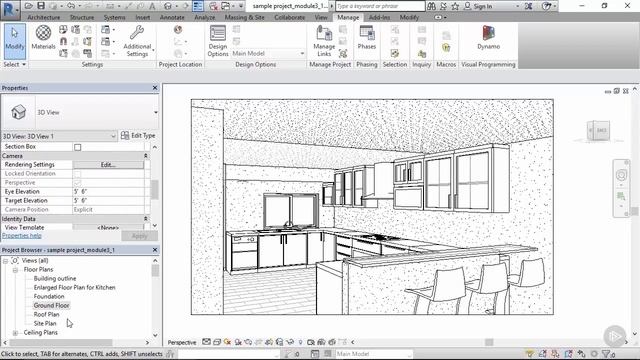Viewport: 640px width, 360px height.
Task: Click the search keyword input field
Action: coord(380,6)
